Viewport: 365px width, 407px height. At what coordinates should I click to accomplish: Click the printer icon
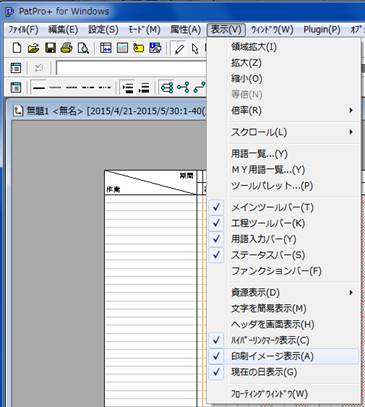point(66,48)
